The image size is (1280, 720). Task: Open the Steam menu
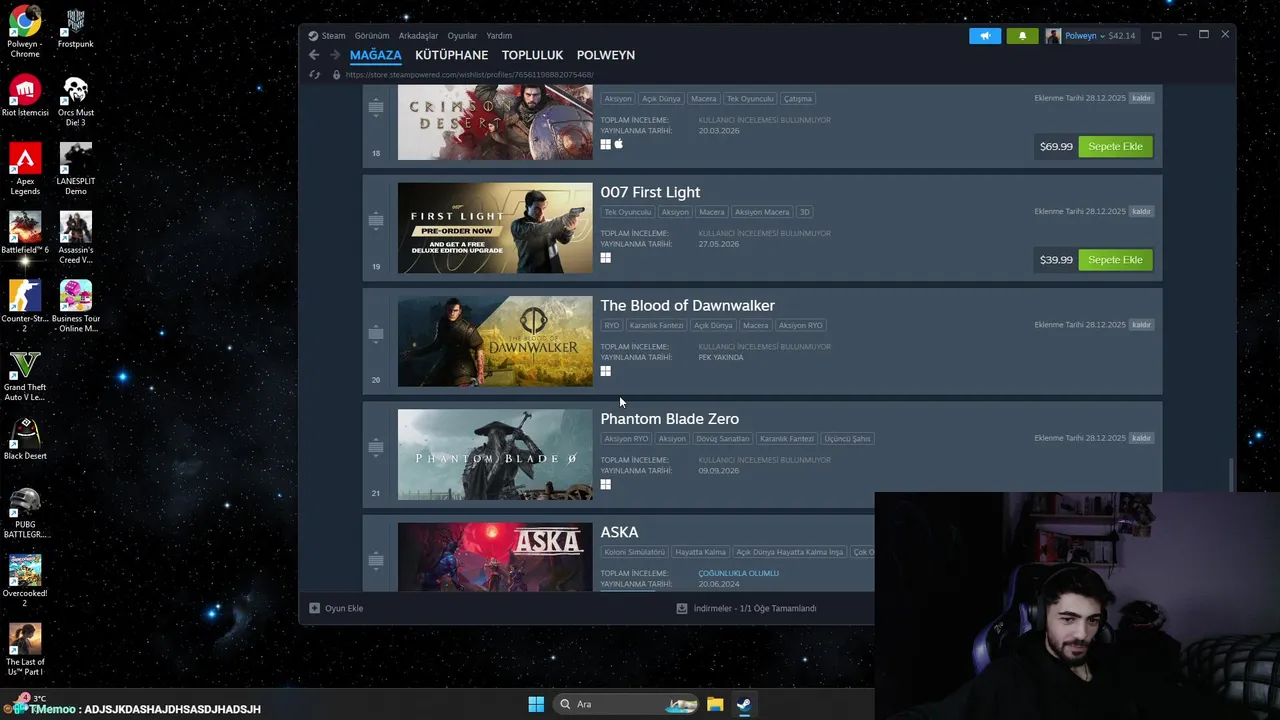coord(333,36)
